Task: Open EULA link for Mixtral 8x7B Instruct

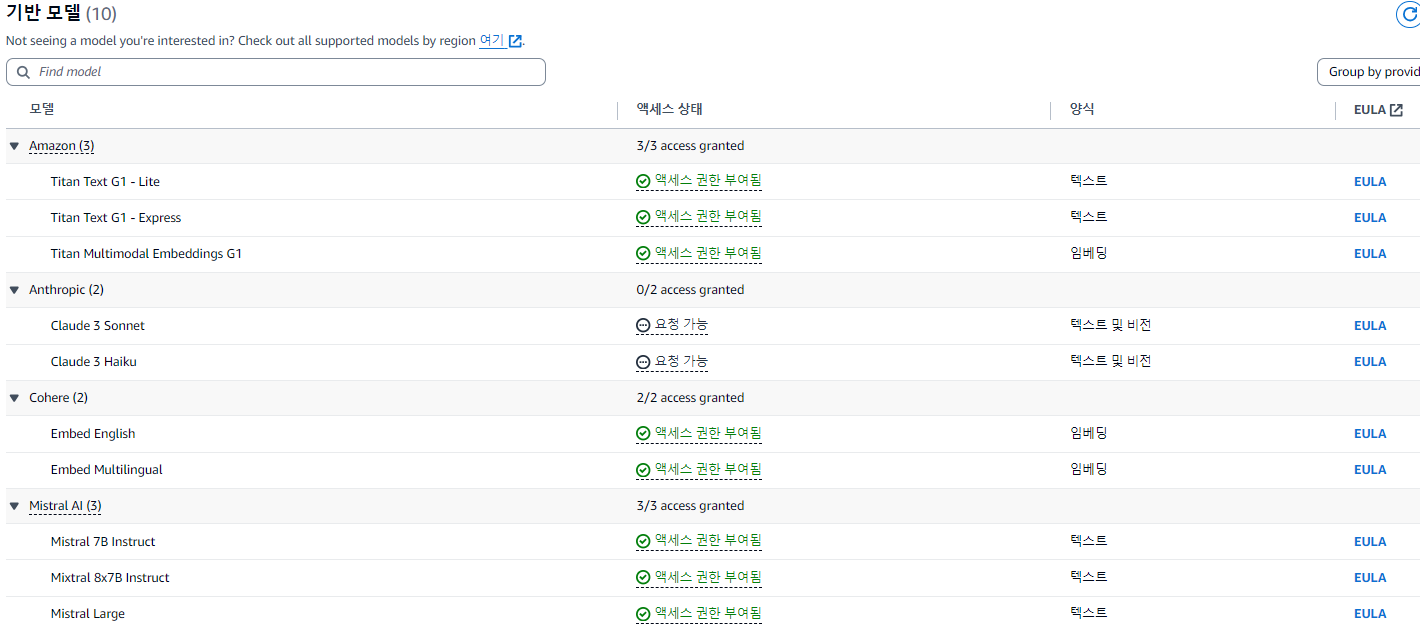Action: point(1370,578)
